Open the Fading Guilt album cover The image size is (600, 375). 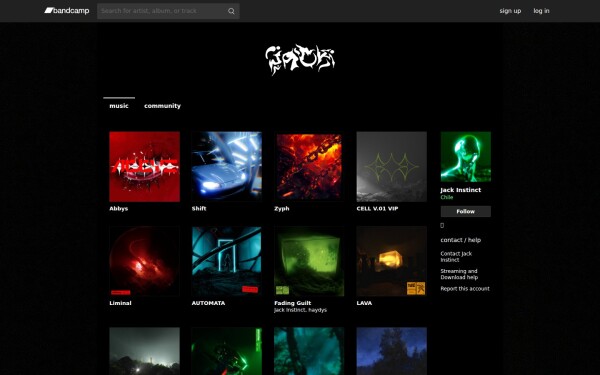point(309,261)
